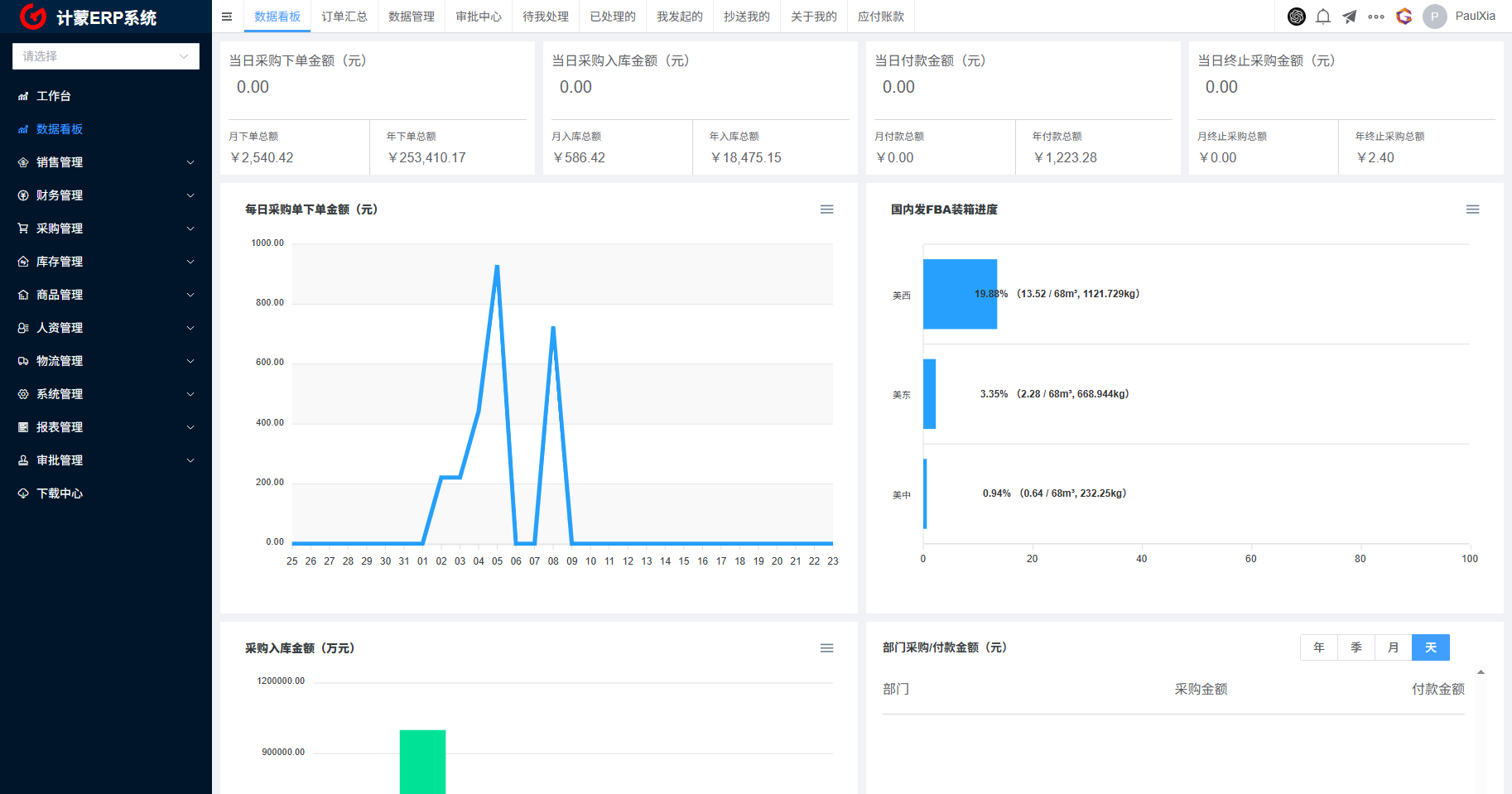Switch period toggle to 季

pos(1356,647)
